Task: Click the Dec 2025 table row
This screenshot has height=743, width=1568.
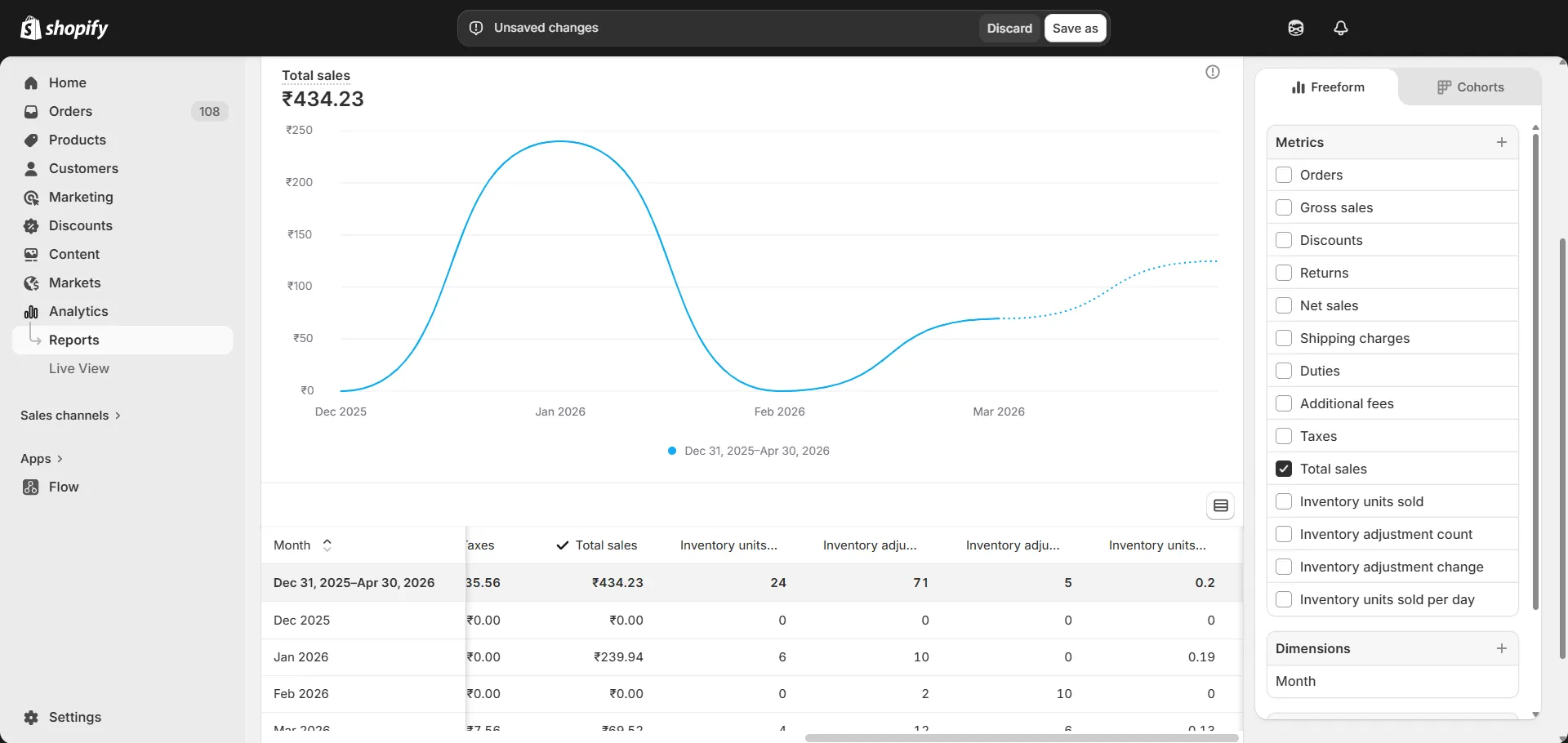Action: pos(751,621)
